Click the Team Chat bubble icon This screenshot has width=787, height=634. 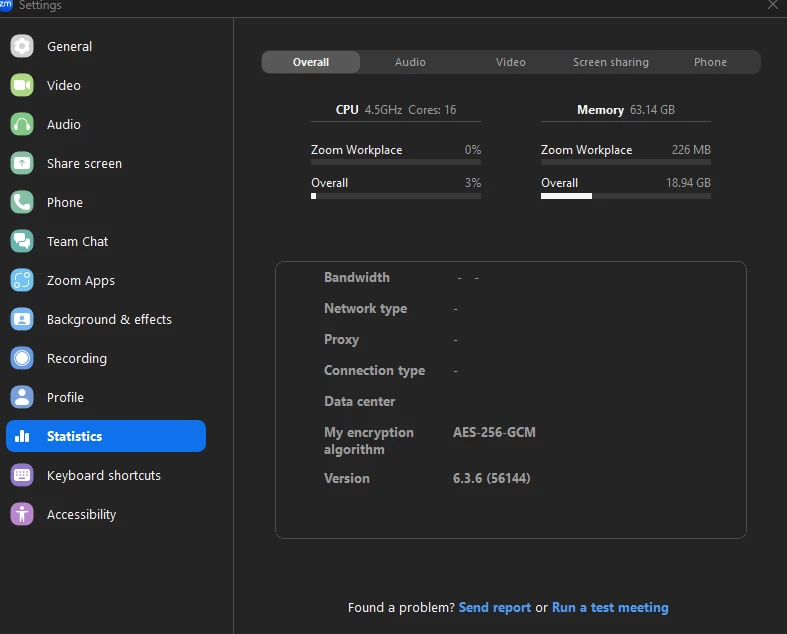(22, 241)
